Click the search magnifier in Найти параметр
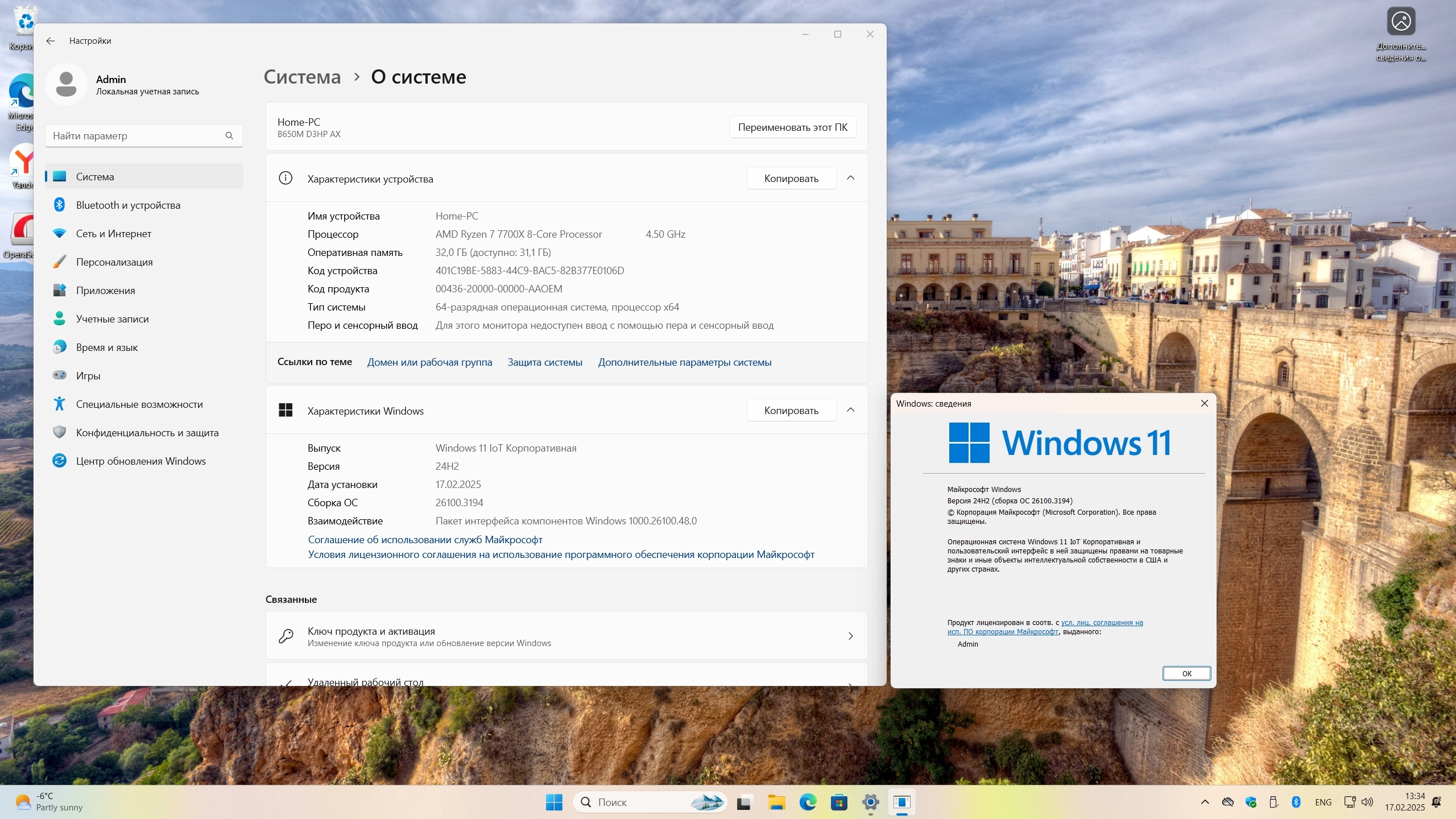 coord(229,136)
